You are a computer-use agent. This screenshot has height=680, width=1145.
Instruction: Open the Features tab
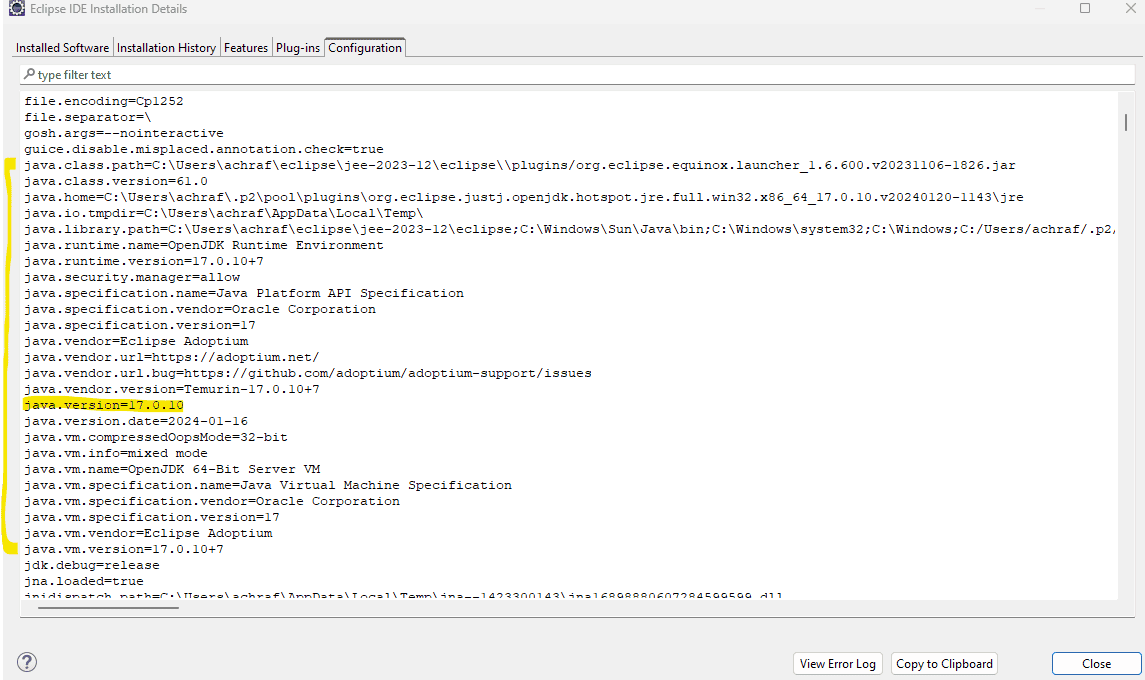point(245,47)
